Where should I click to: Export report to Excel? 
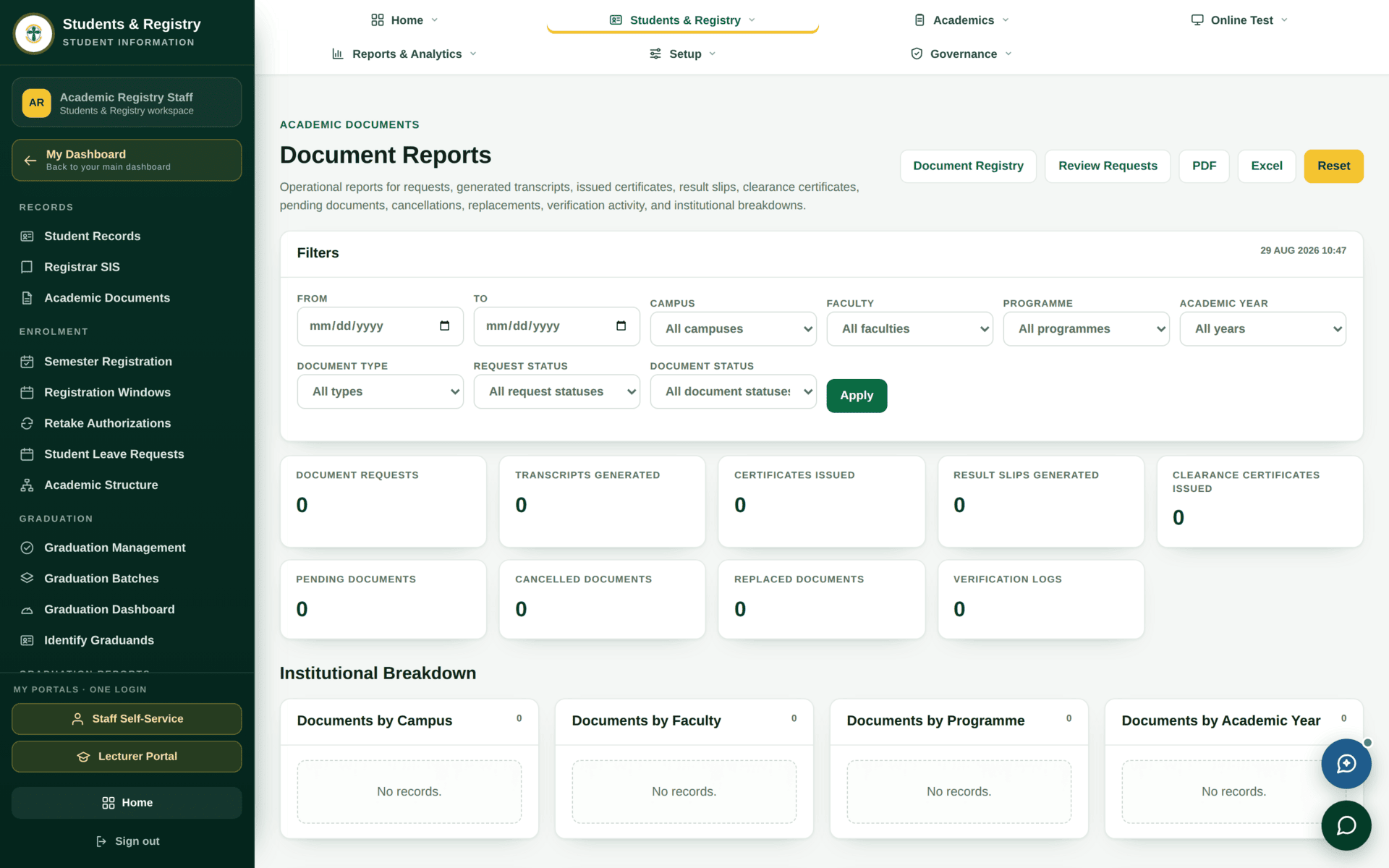click(x=1266, y=166)
